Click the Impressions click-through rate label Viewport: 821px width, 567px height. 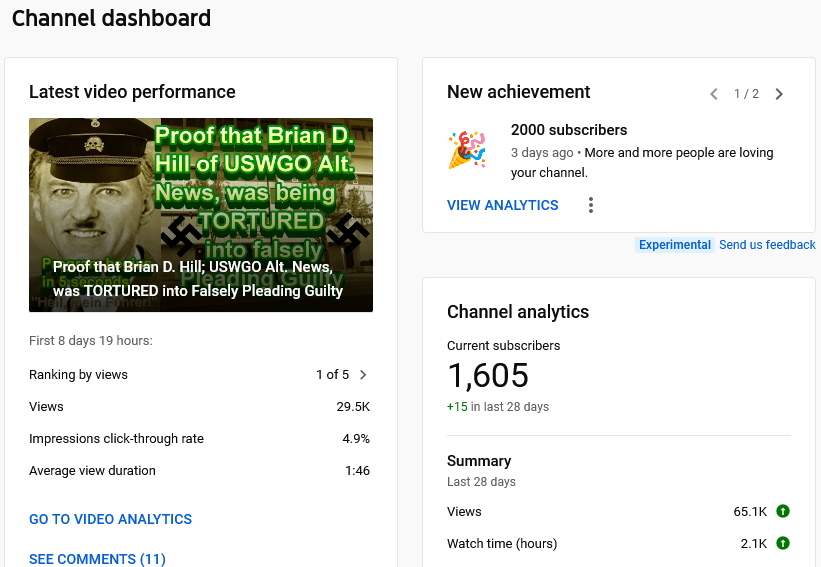[116, 439]
